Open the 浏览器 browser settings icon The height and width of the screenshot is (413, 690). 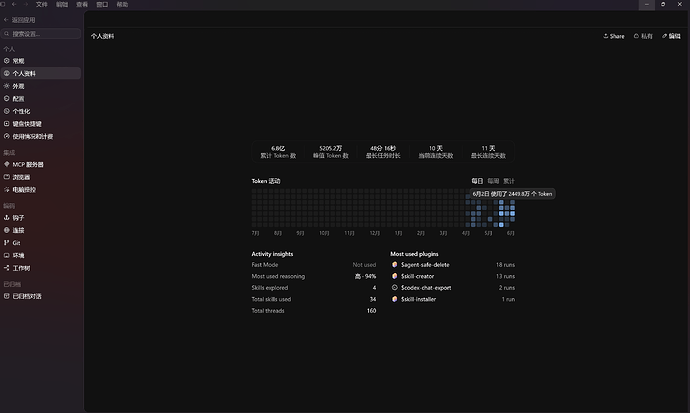[7, 177]
